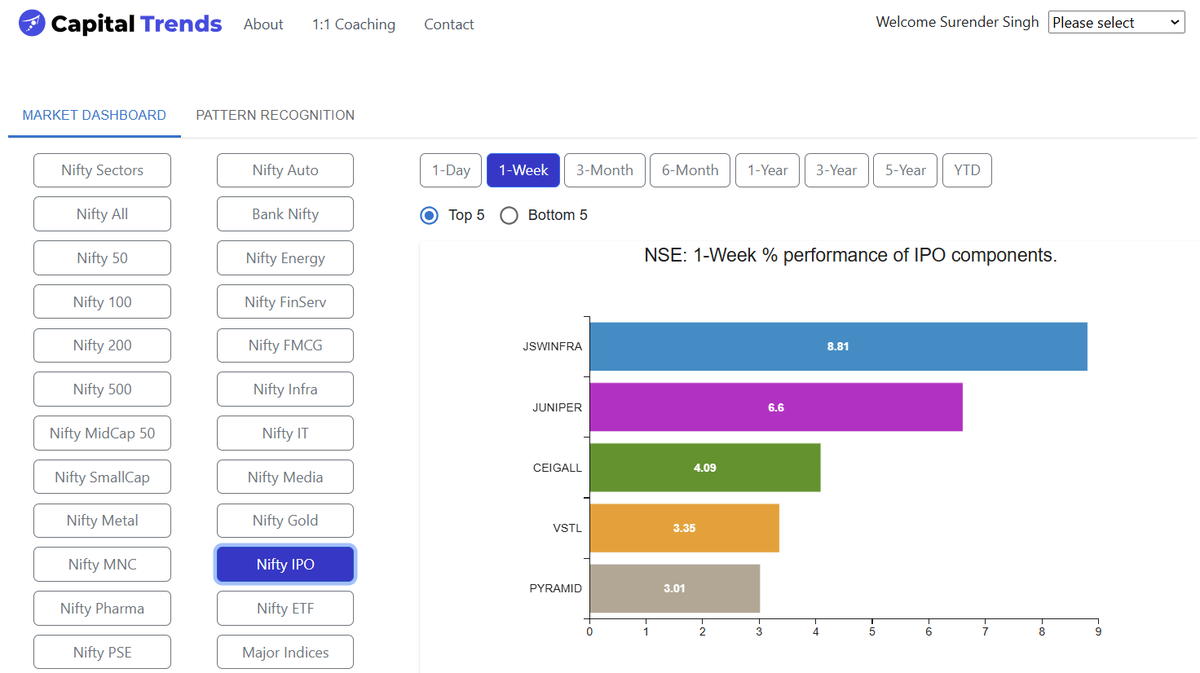Select the Nifty IT button
This screenshot has height=673, width=1200.
click(x=285, y=433)
